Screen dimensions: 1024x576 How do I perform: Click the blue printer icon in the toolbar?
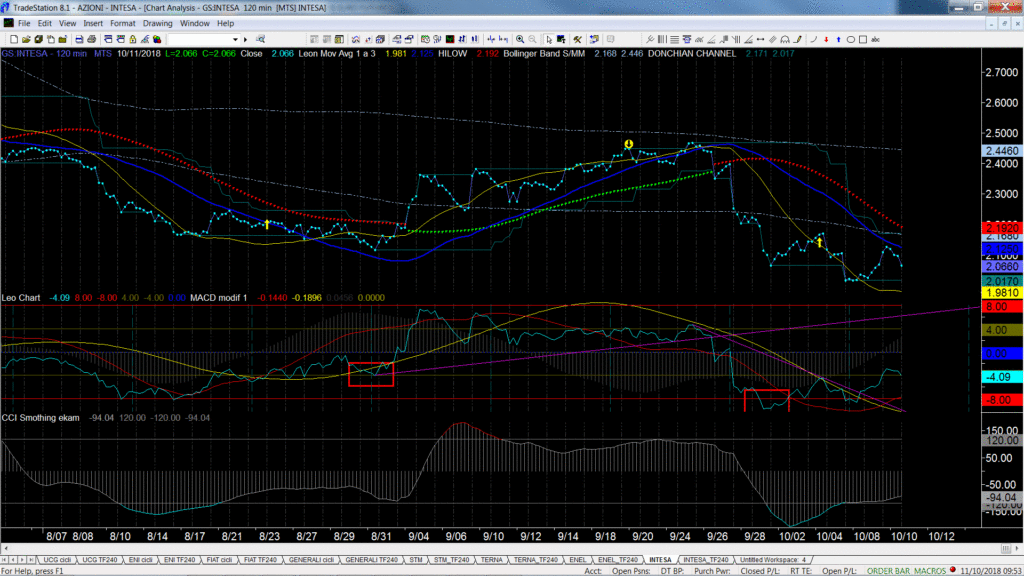click(x=79, y=40)
